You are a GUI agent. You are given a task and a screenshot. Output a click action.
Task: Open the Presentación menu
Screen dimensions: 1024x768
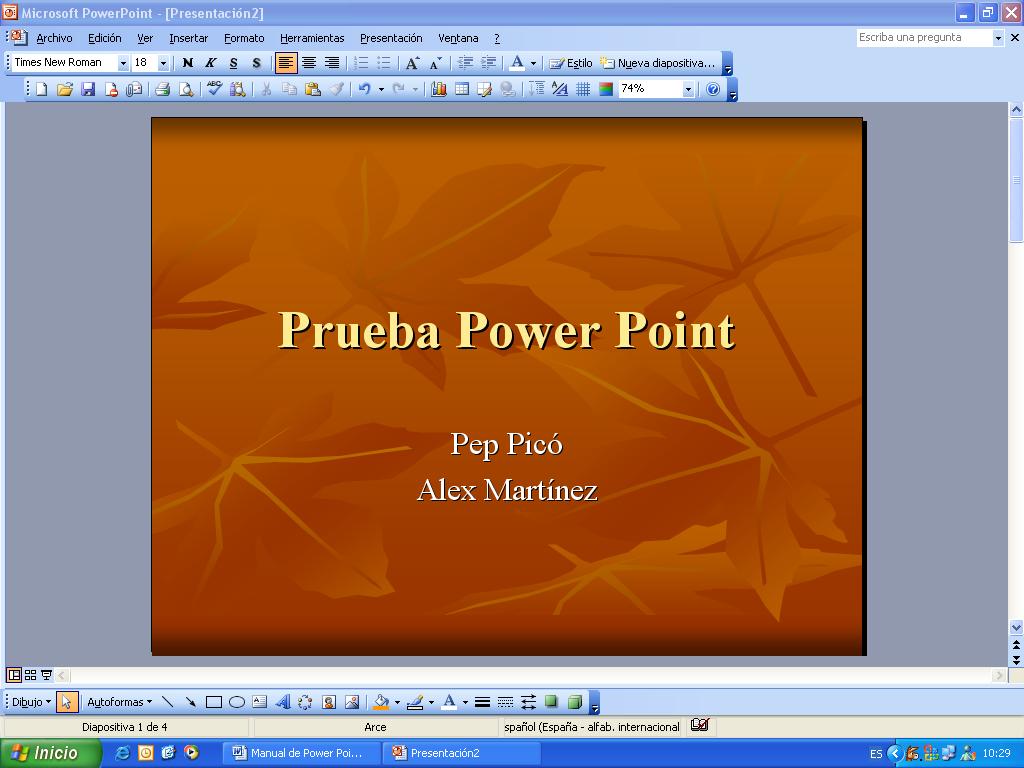[x=391, y=38]
